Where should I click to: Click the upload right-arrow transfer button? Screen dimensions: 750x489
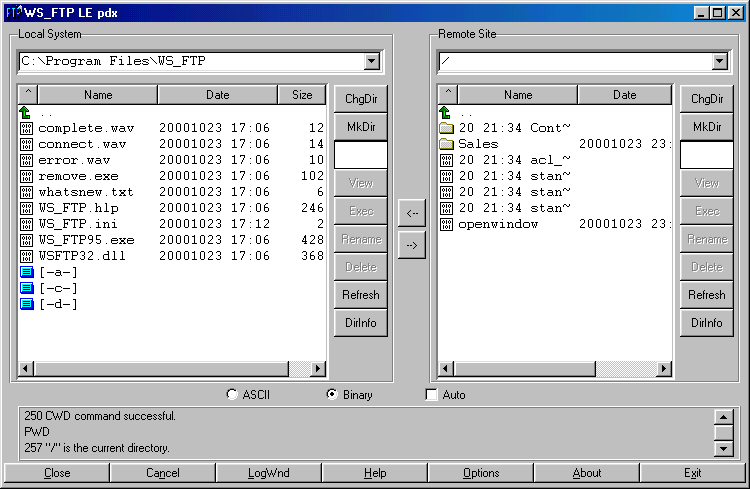pyautogui.click(x=411, y=243)
